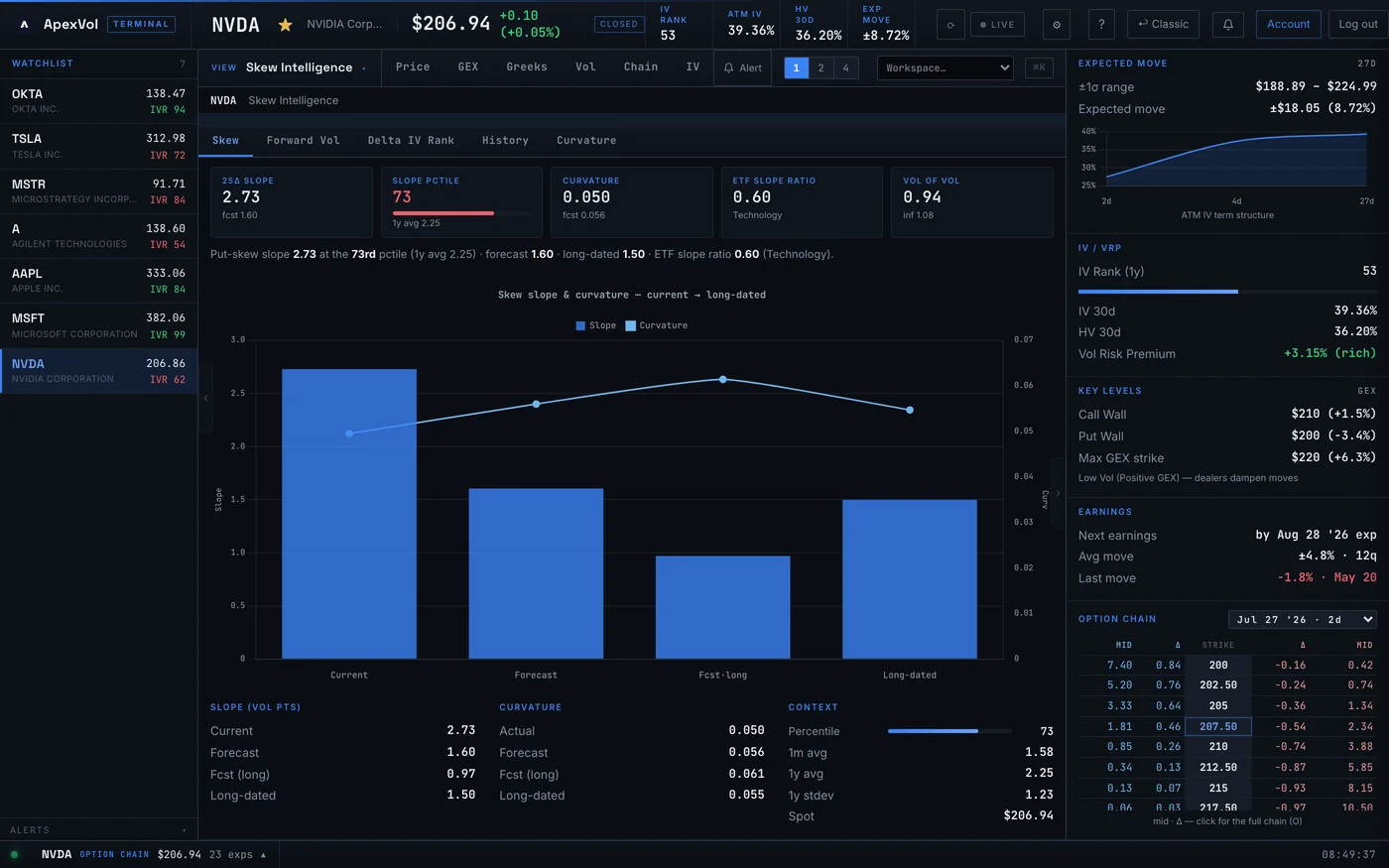Image resolution: width=1389 pixels, height=868 pixels.
Task: Select layout 4 panes option
Action: click(845, 67)
